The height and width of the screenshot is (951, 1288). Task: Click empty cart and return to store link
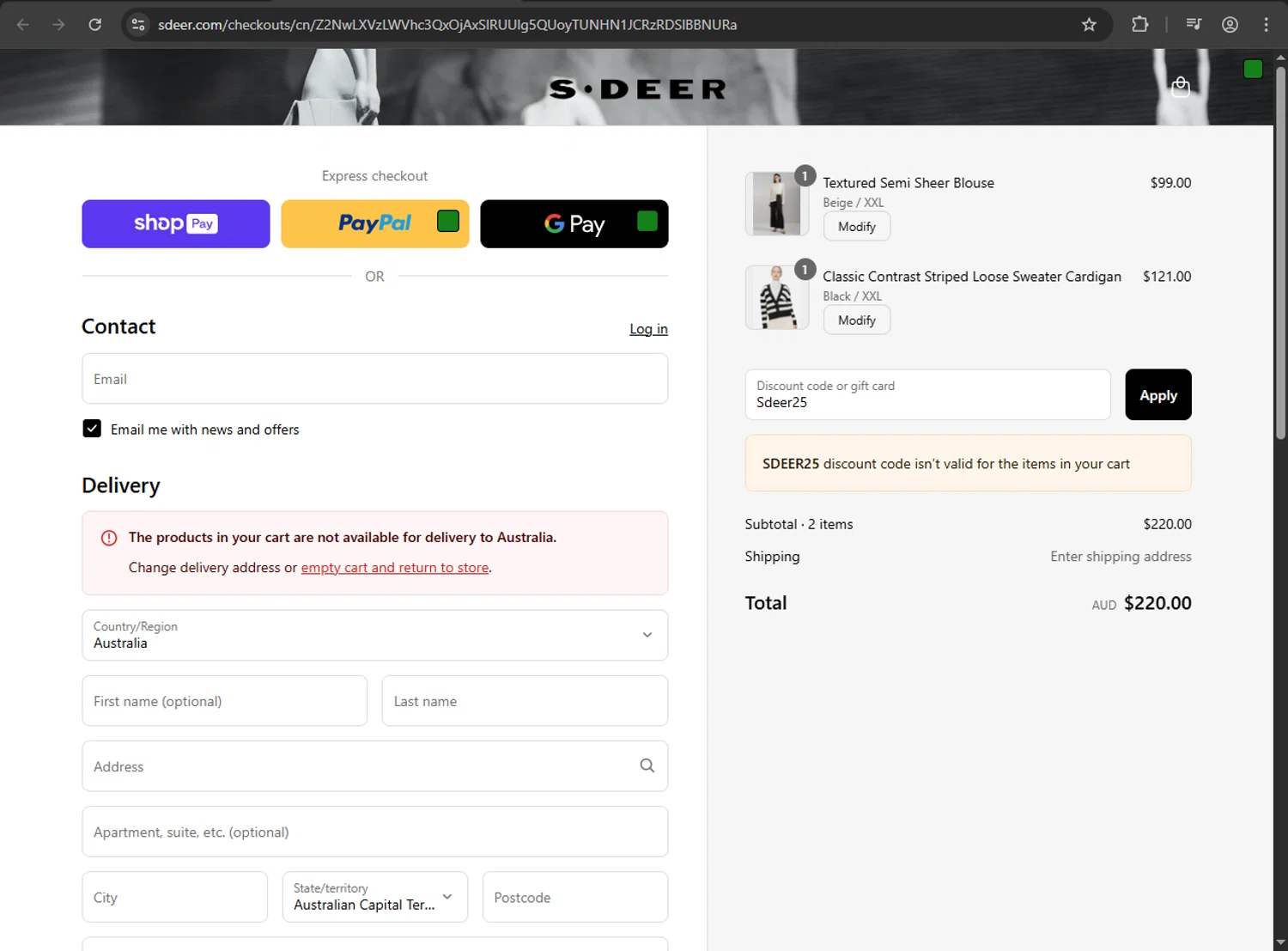395,568
